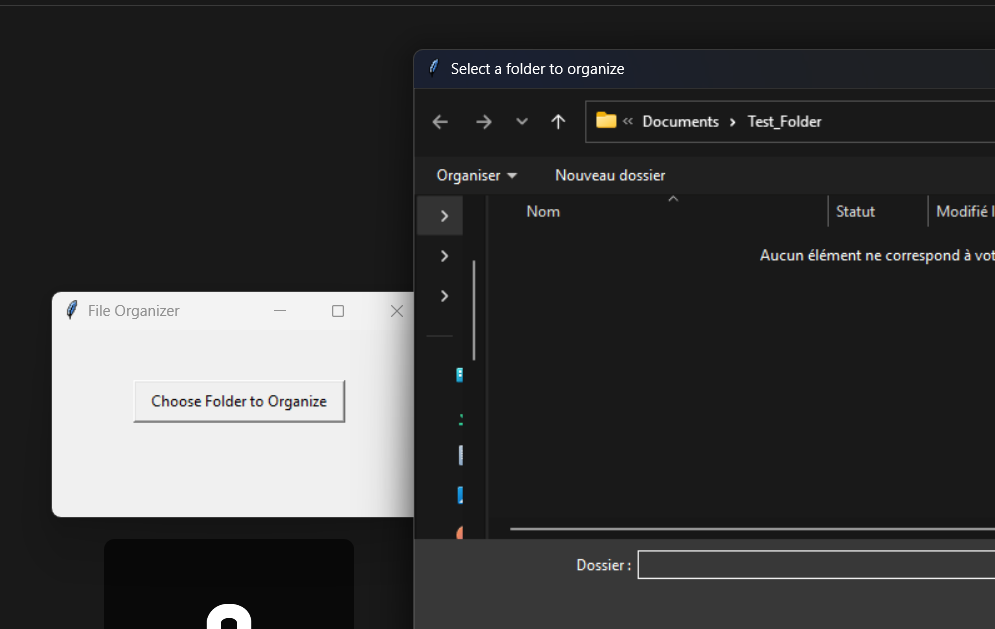Focus the Dossier folder name field
Image resolution: width=995 pixels, height=629 pixels.
coord(816,565)
